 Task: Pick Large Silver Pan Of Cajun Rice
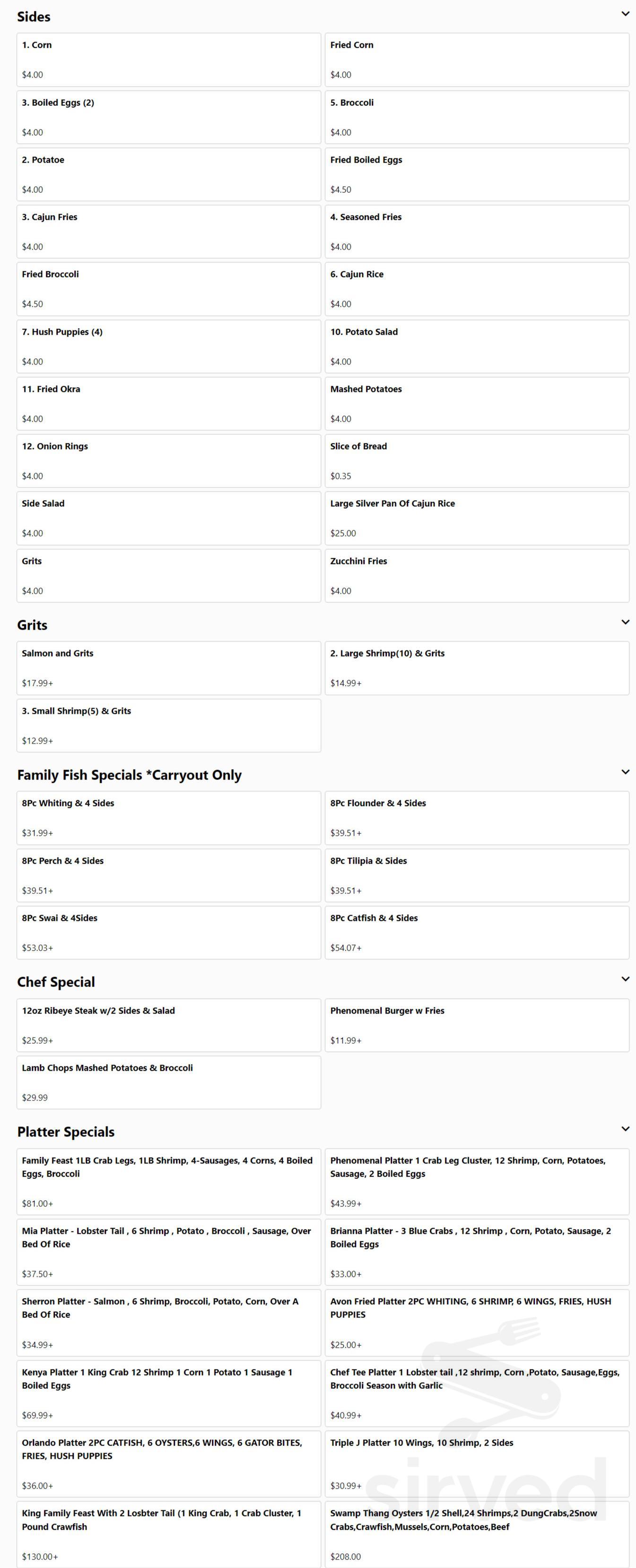[477, 518]
